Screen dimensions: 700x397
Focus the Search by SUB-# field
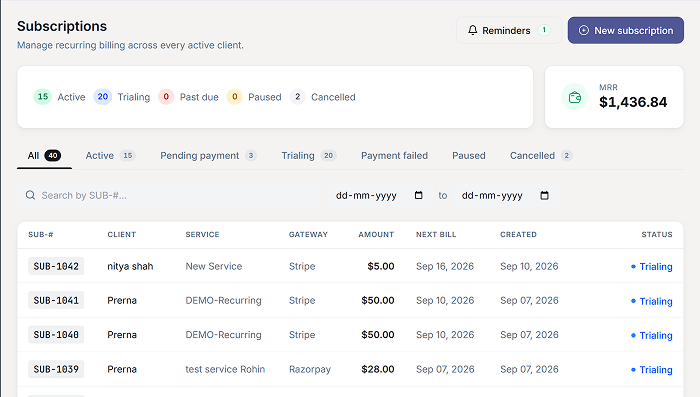coord(168,195)
